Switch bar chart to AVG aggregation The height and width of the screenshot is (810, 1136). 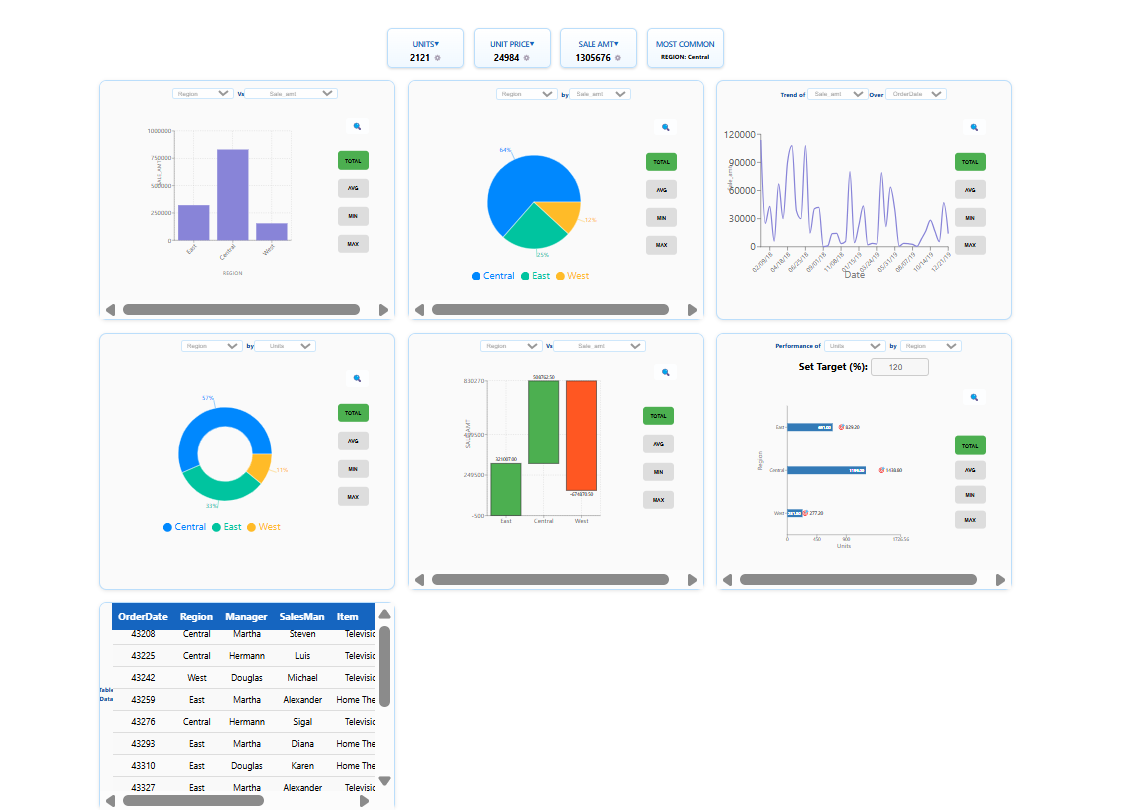coord(353,188)
